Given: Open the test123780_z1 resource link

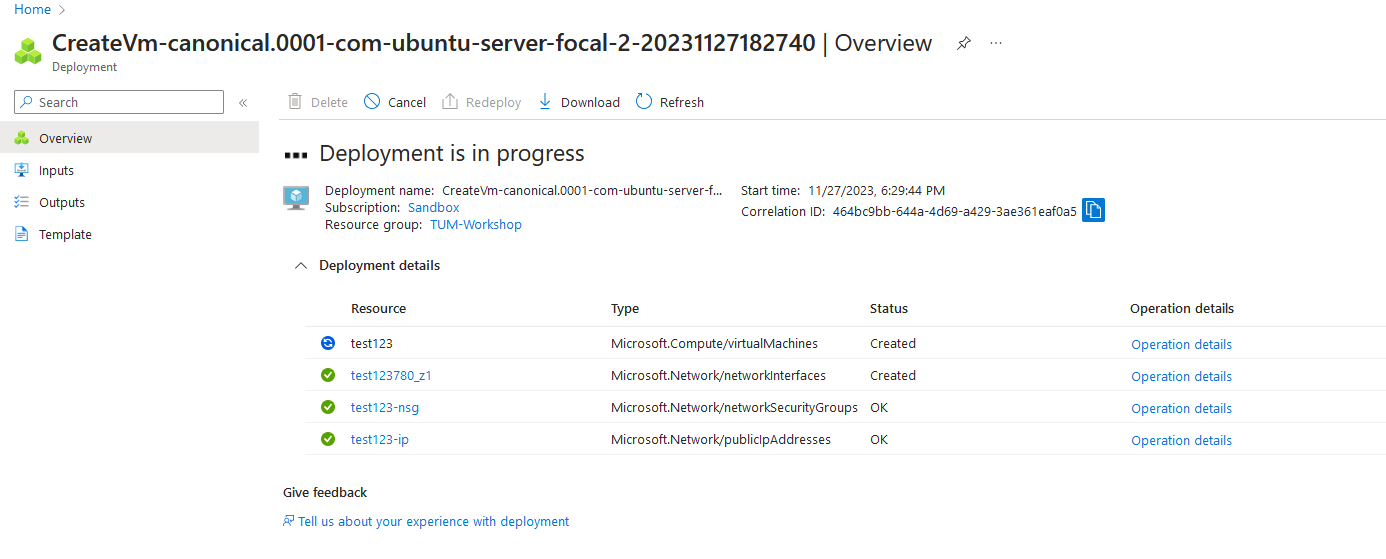Looking at the screenshot, I should (391, 376).
